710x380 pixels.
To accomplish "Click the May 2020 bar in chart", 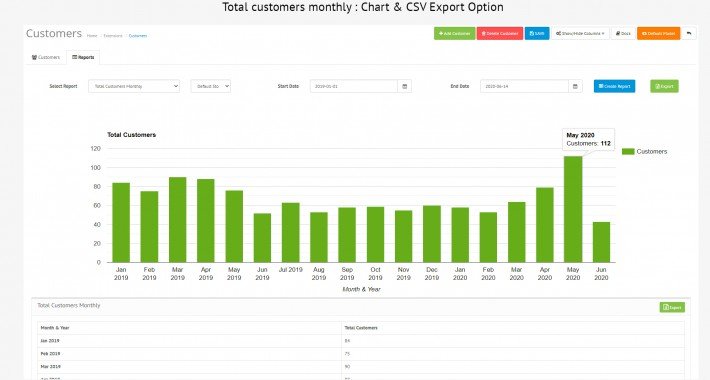I will 573,209.
